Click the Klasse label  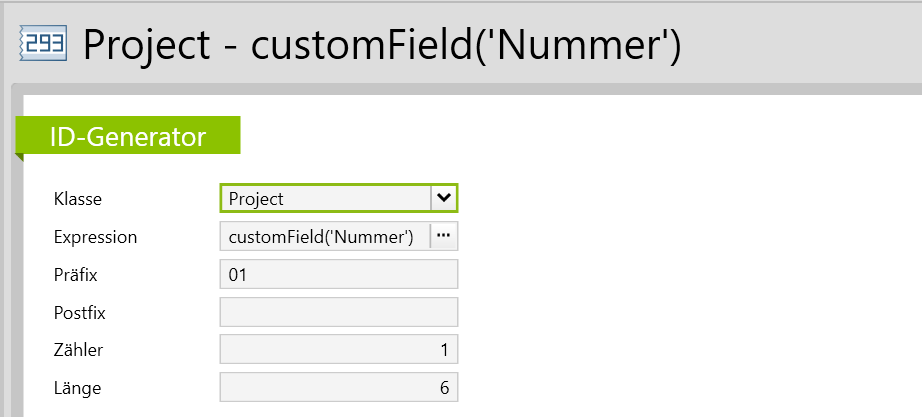[x=77, y=199]
